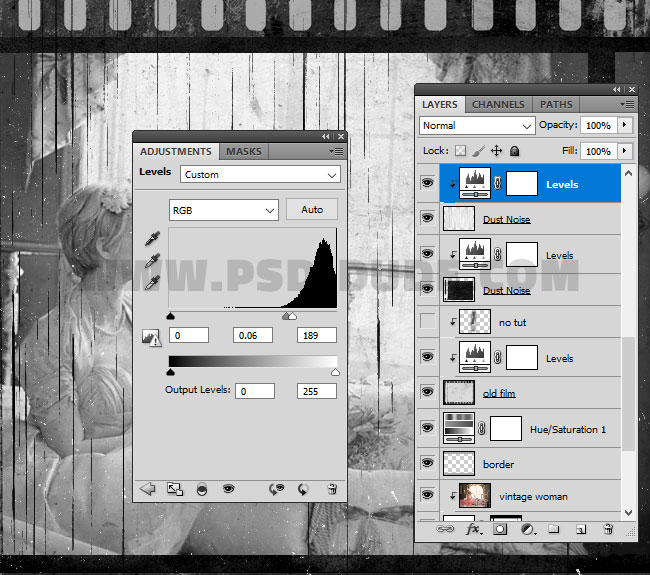Create new fill or adjustment layer
Viewport: 650px width, 575px height.
click(527, 529)
